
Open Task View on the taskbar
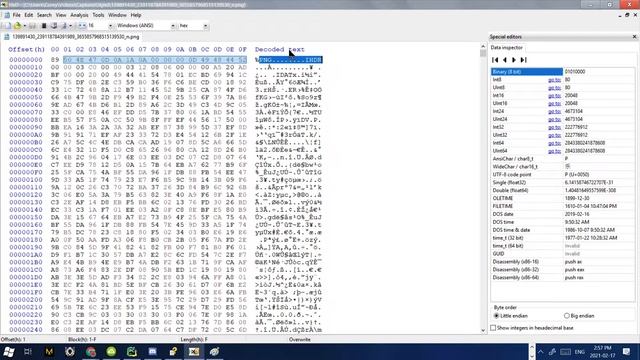click(x=28, y=351)
